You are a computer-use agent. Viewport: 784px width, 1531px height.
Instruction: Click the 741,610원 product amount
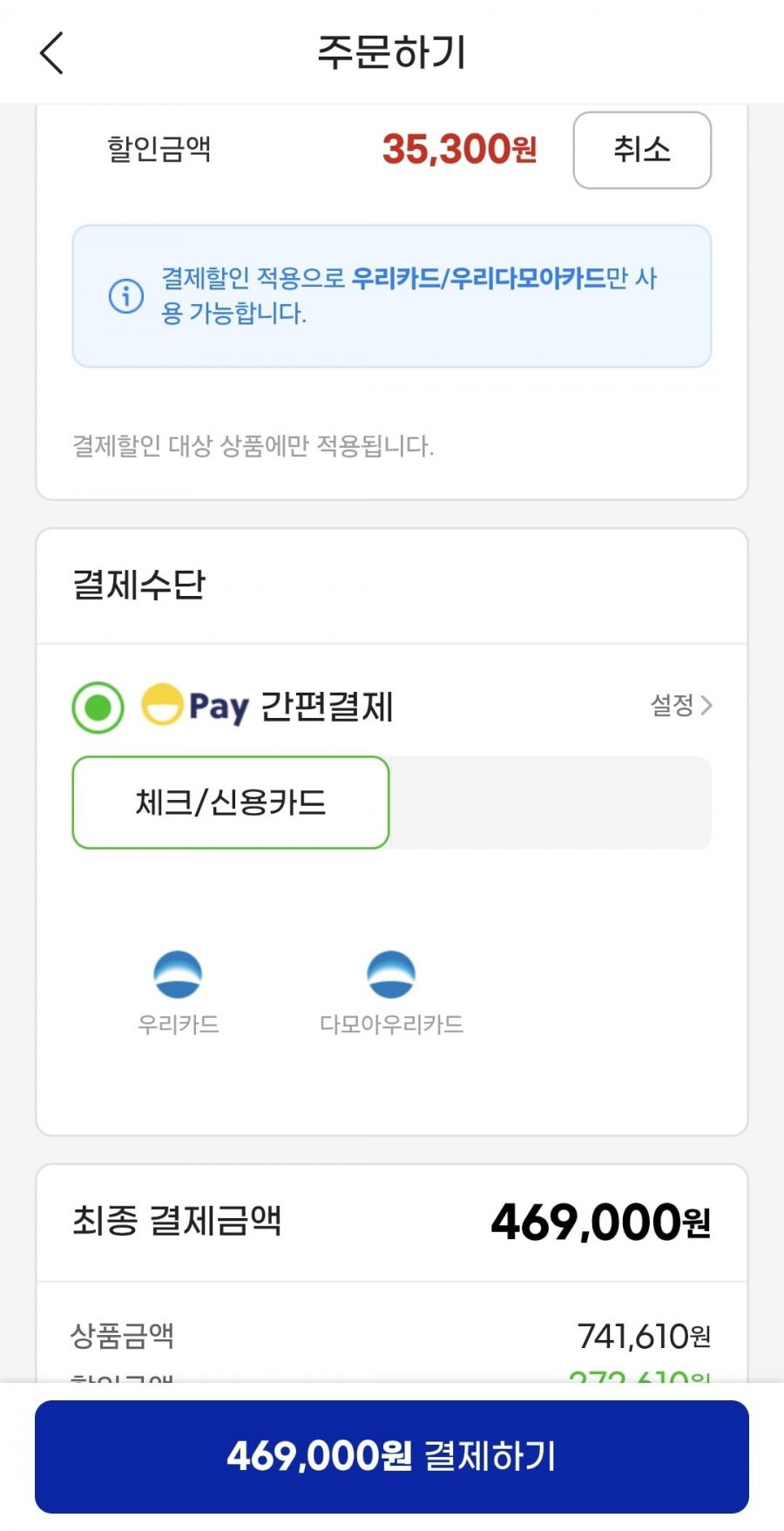click(644, 1335)
